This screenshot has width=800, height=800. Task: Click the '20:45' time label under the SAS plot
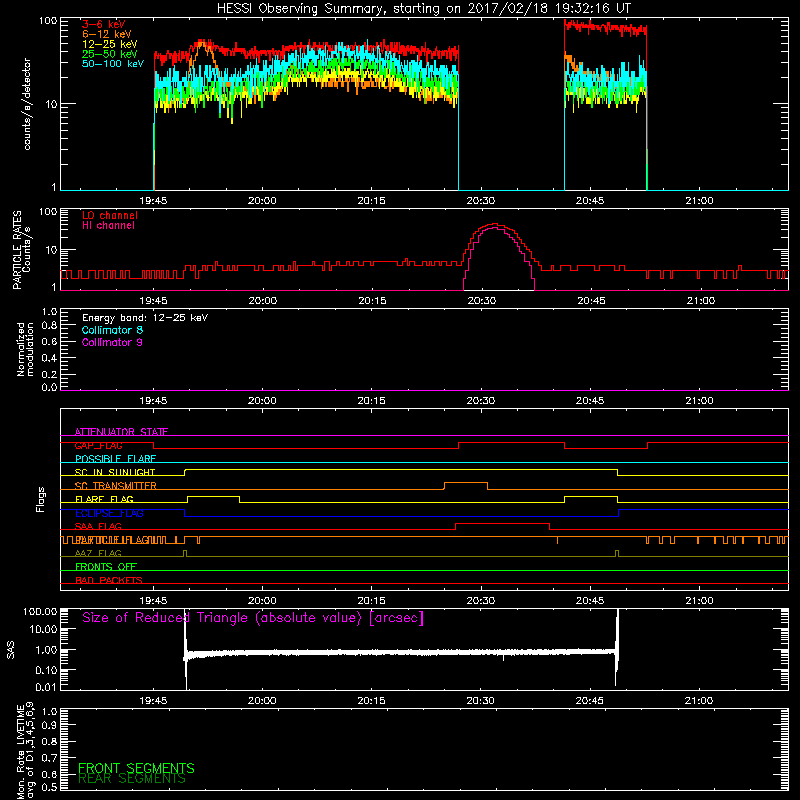click(x=590, y=701)
